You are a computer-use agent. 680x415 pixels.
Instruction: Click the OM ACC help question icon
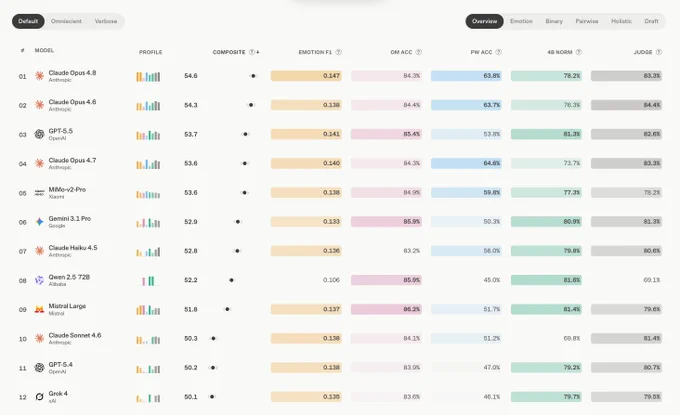coord(418,52)
